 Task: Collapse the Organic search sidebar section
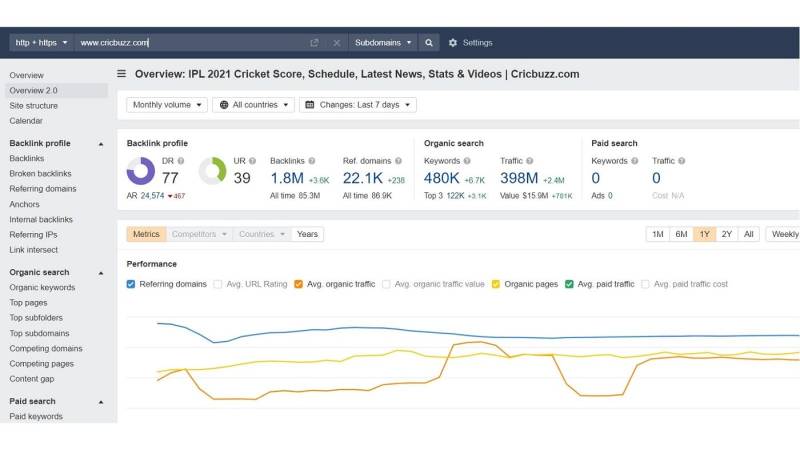tap(101, 273)
